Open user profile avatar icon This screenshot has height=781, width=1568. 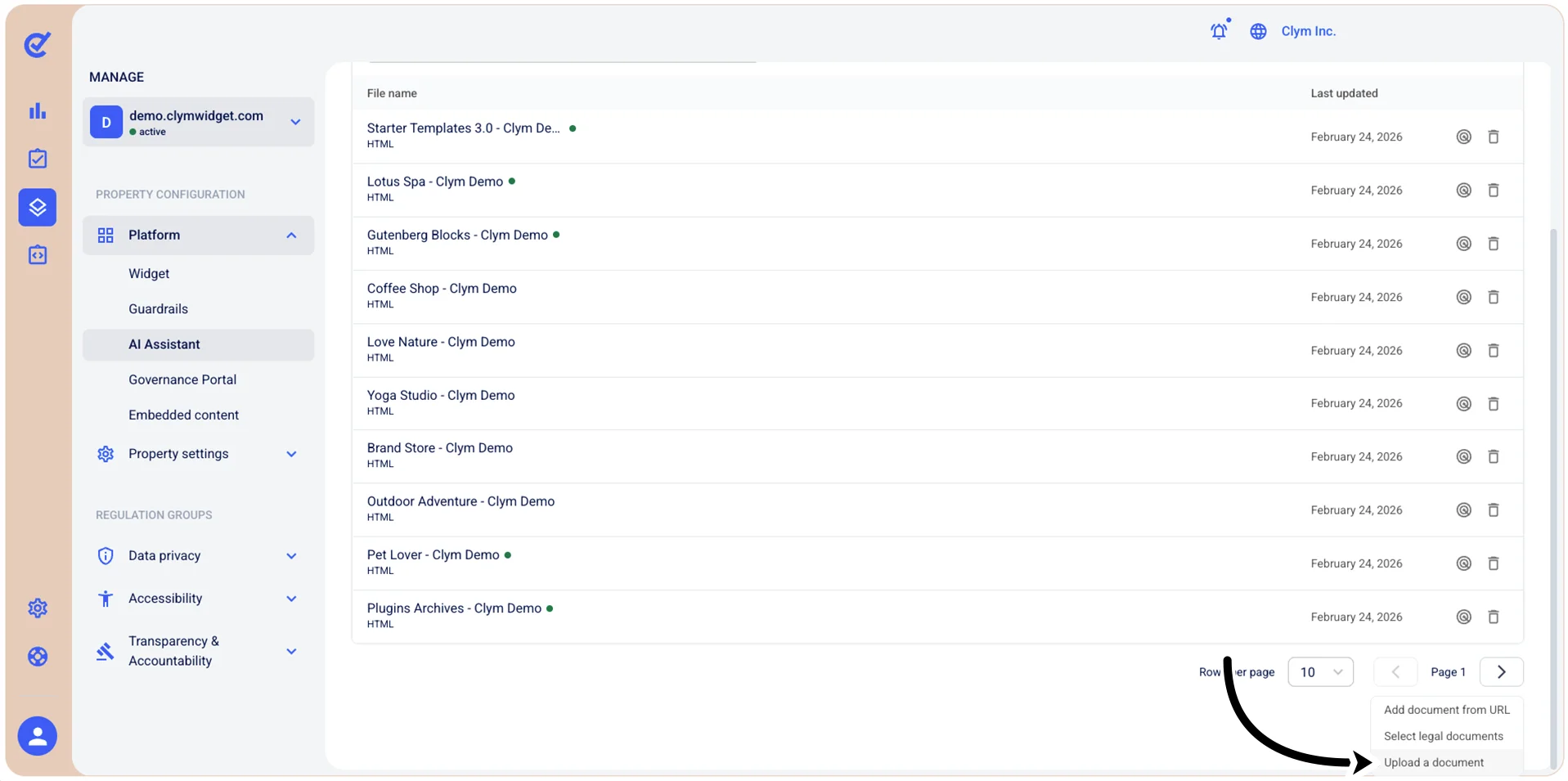click(38, 736)
